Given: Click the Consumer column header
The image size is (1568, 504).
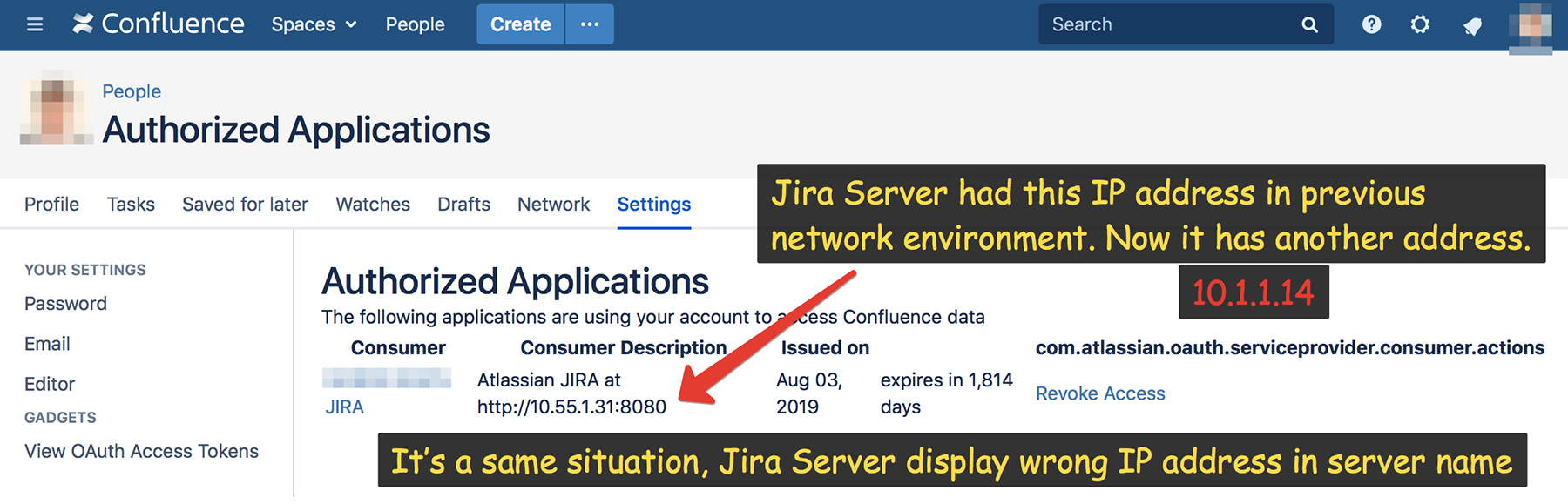Looking at the screenshot, I should [398, 347].
